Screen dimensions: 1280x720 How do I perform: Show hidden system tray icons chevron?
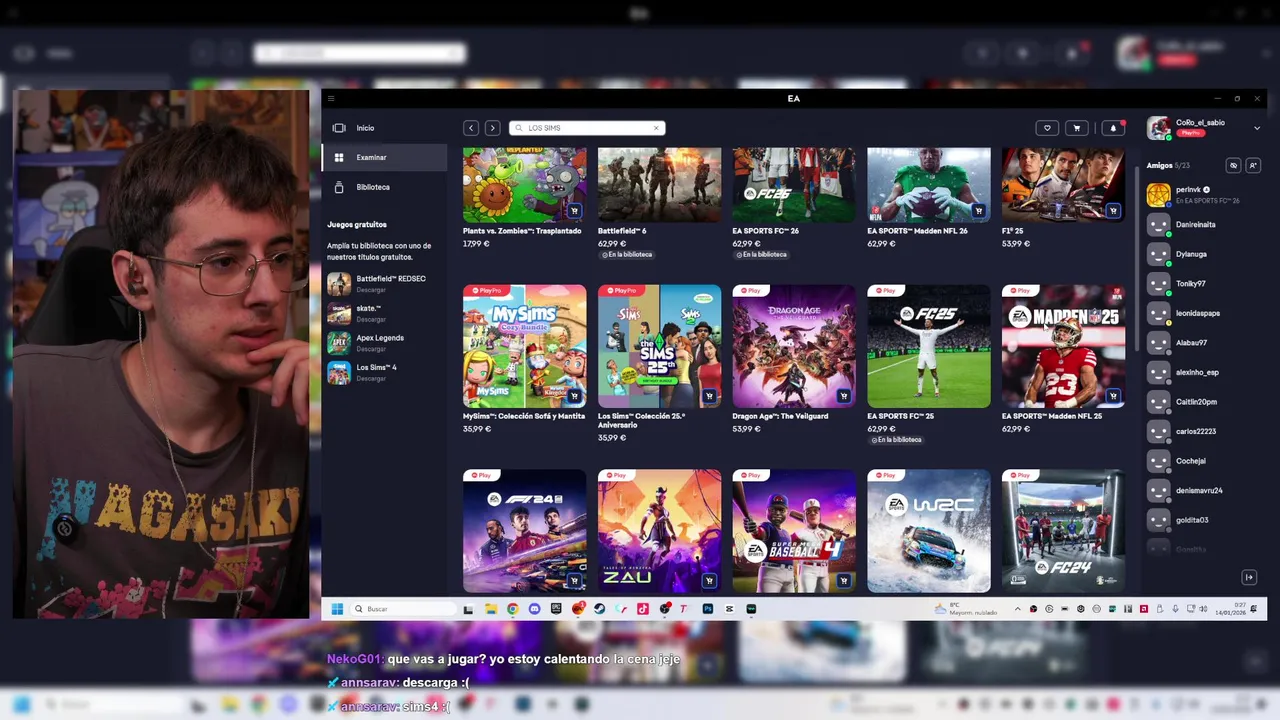(x=1018, y=609)
